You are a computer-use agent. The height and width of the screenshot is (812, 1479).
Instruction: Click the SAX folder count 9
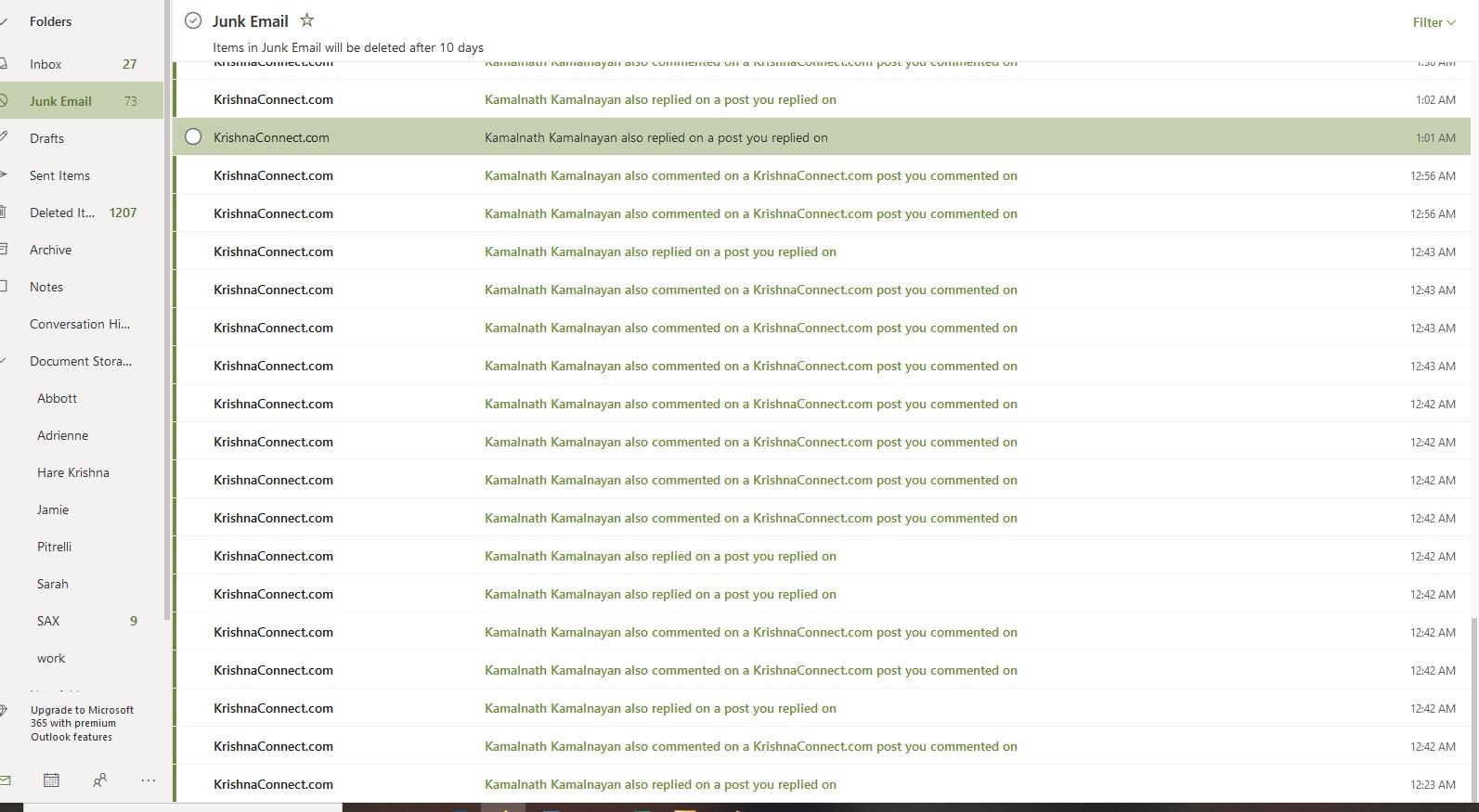point(133,621)
